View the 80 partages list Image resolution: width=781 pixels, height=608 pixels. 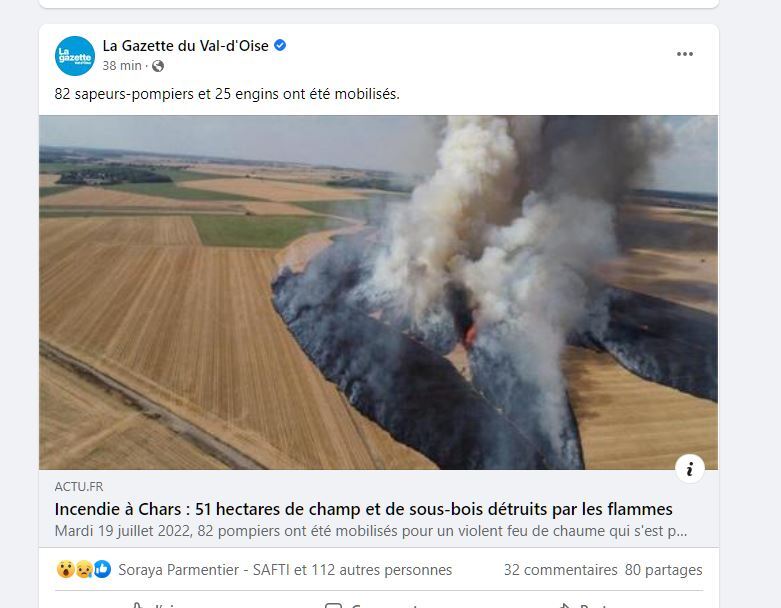pos(663,570)
